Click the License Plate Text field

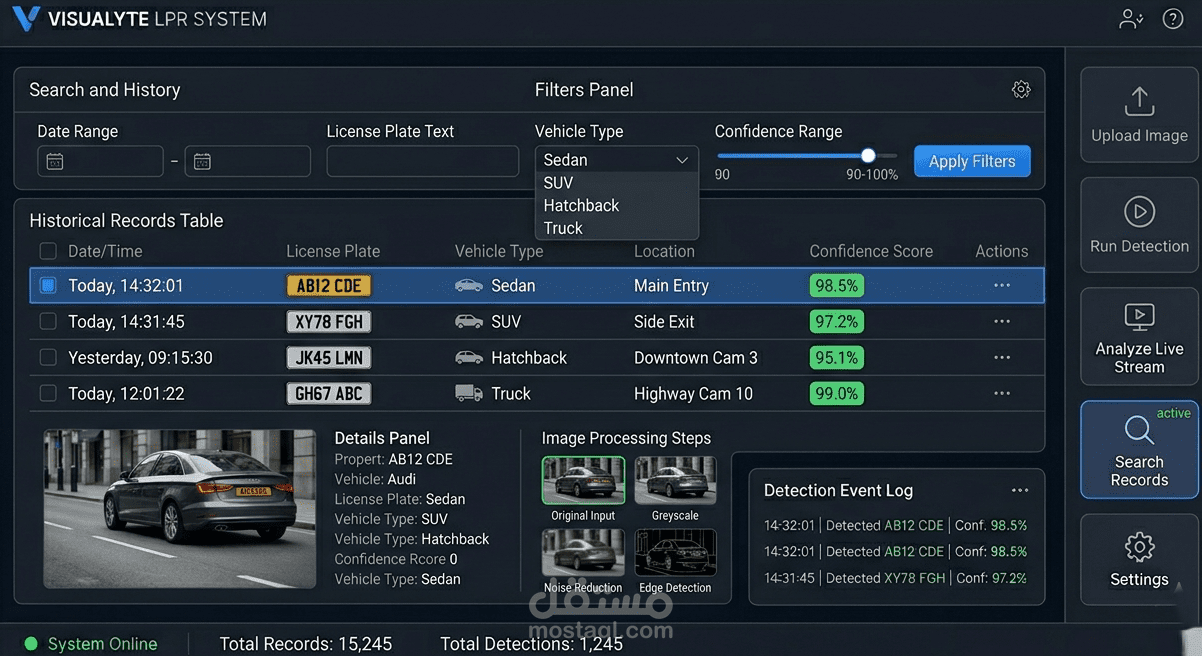click(423, 161)
